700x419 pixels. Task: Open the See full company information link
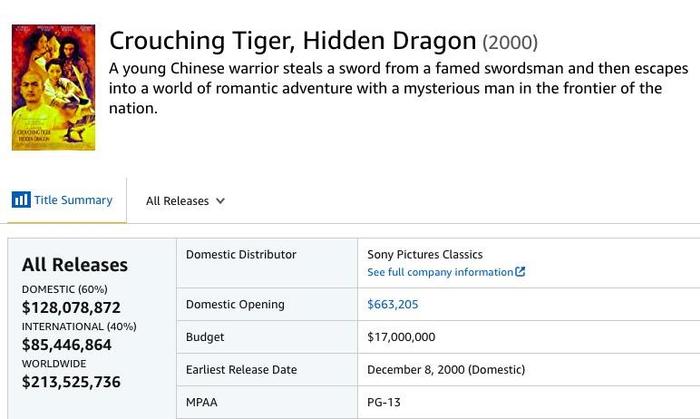446,272
